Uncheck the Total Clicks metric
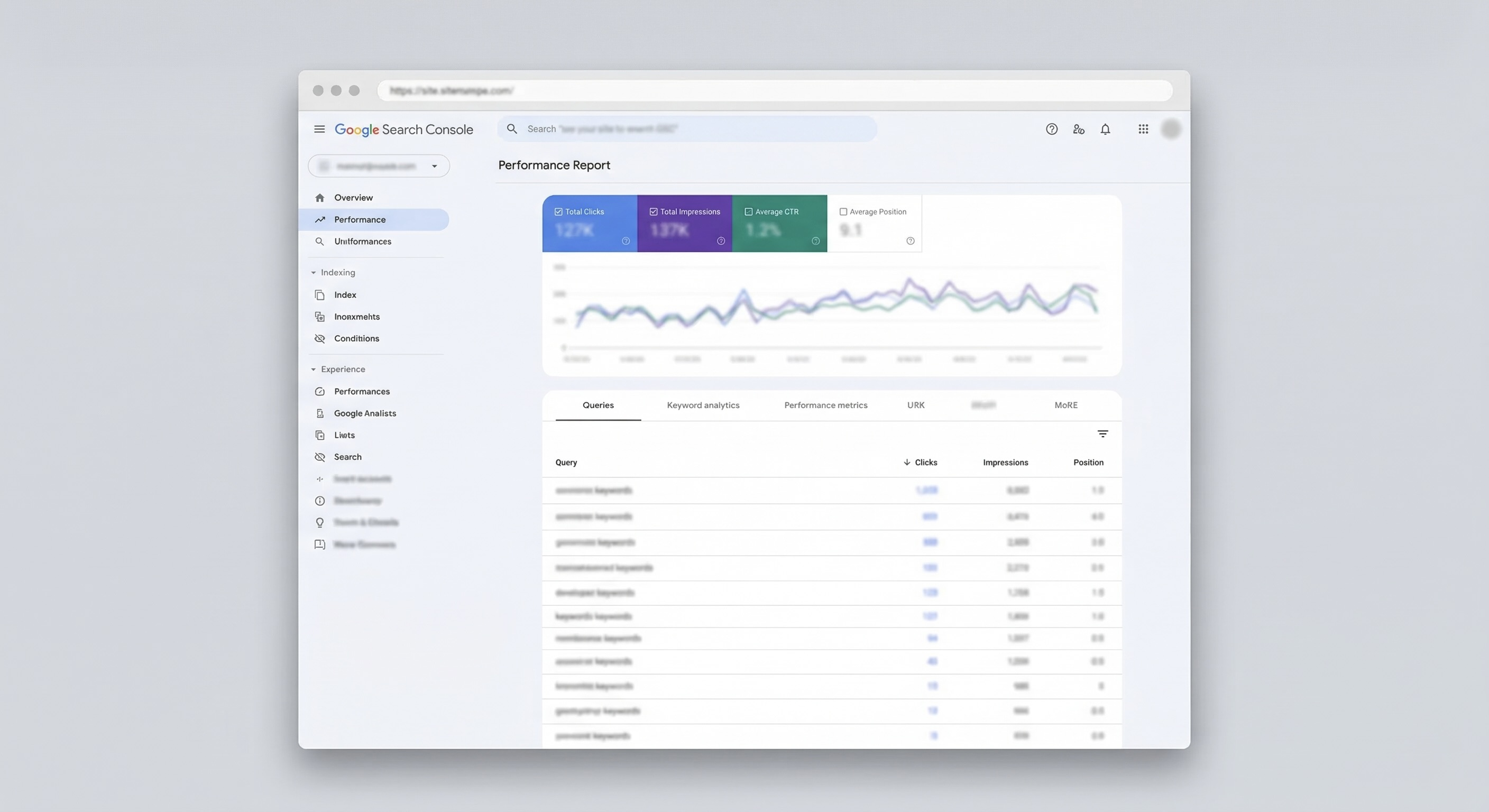 click(558, 211)
